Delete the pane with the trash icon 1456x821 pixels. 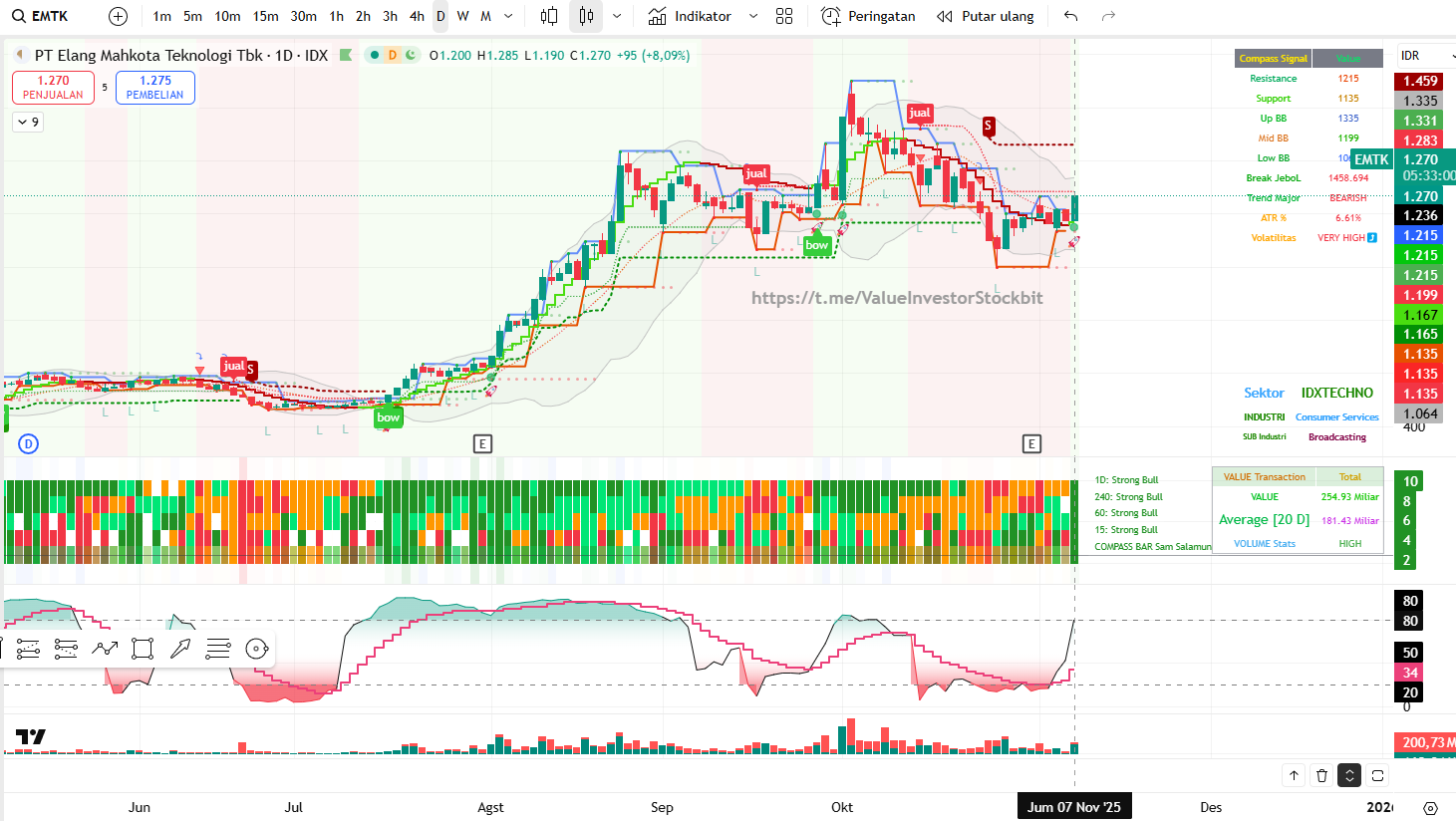[x=1321, y=775]
